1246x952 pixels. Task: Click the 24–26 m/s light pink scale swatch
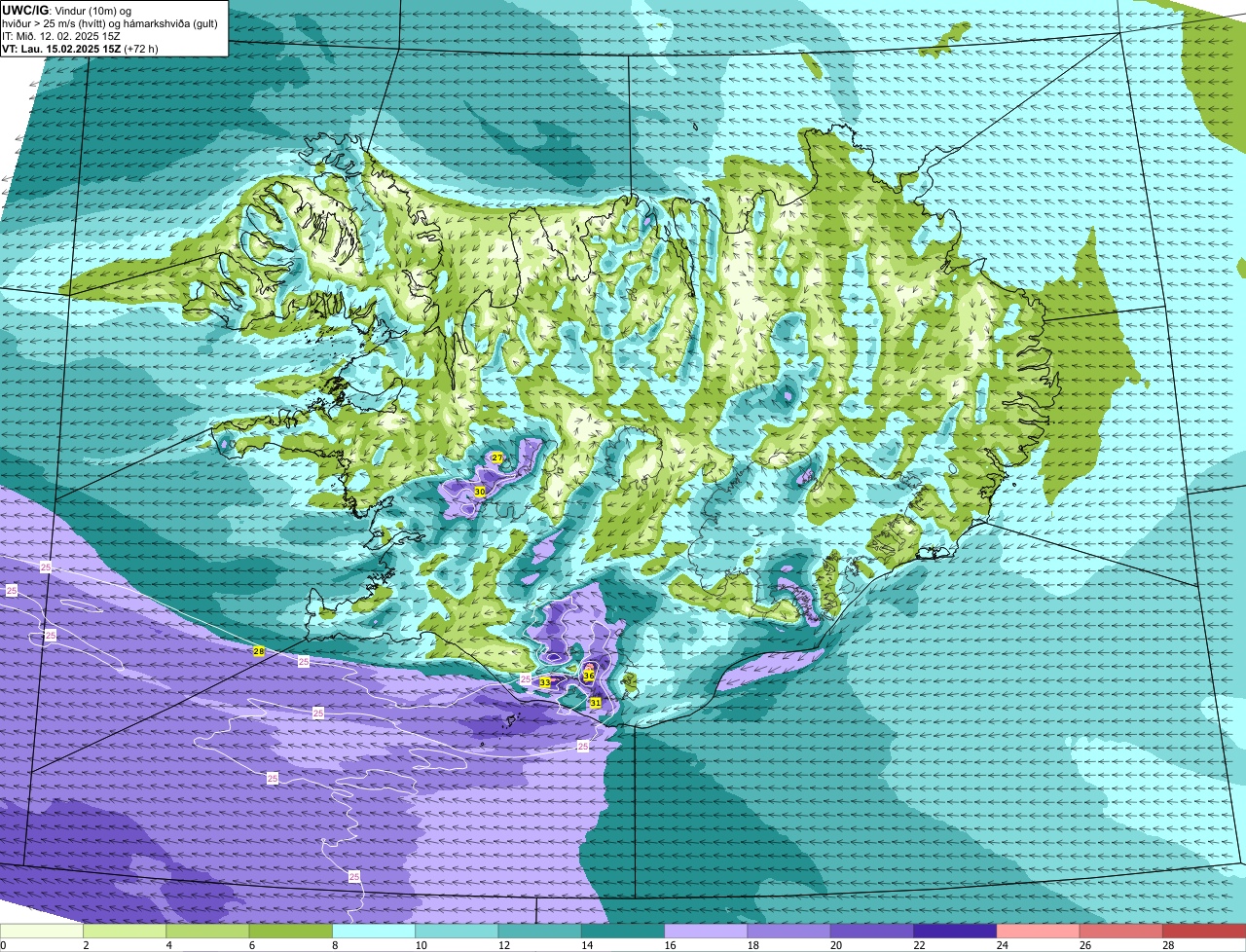[1039, 931]
